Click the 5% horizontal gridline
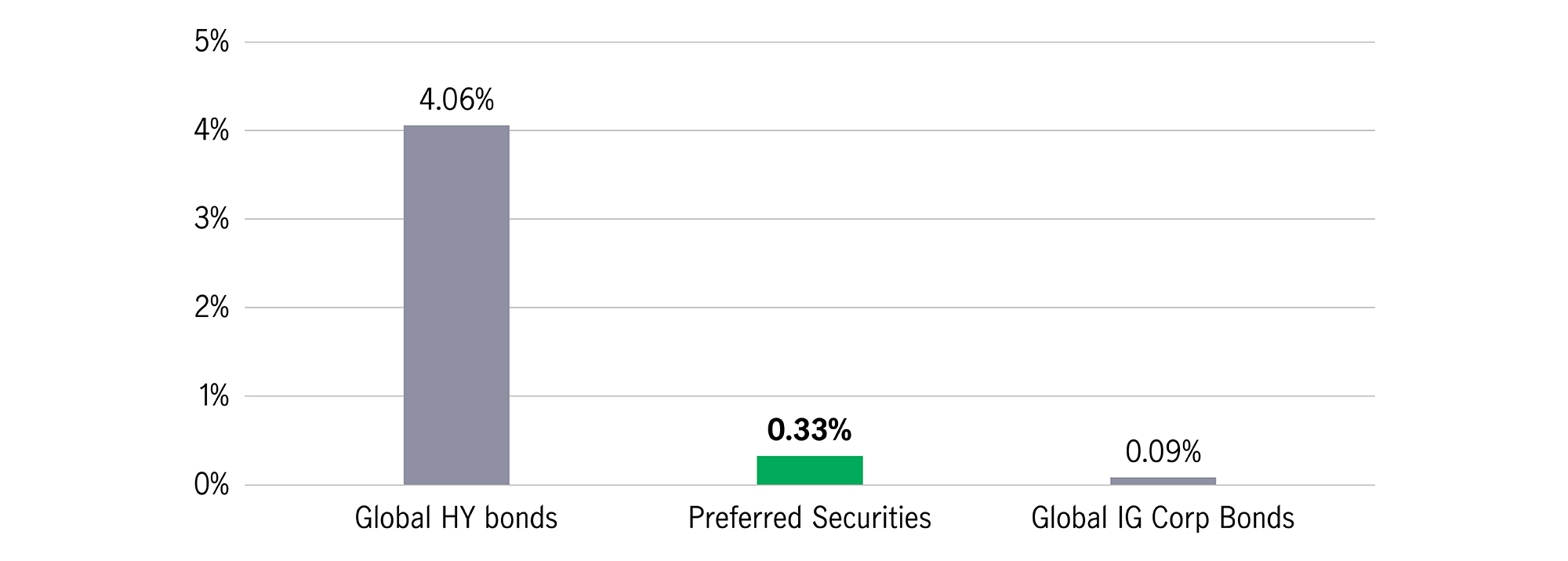 [810, 42]
